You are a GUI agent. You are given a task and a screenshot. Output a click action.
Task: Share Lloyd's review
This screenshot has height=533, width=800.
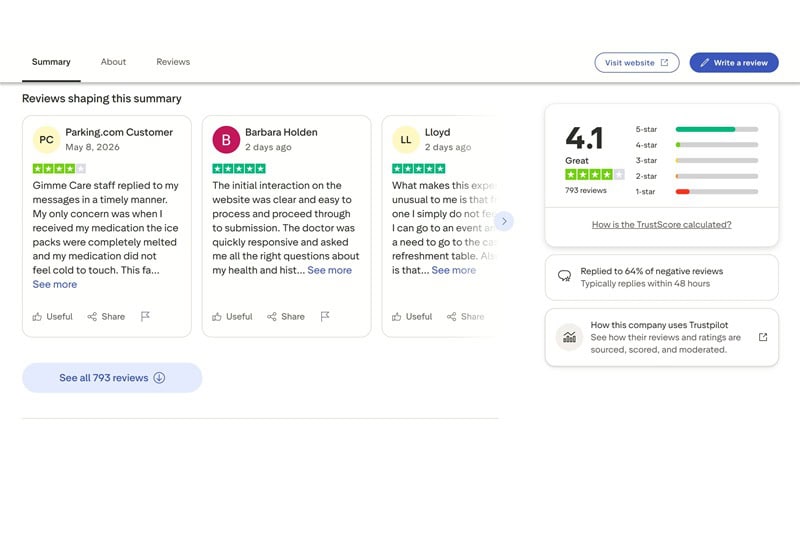click(x=465, y=317)
